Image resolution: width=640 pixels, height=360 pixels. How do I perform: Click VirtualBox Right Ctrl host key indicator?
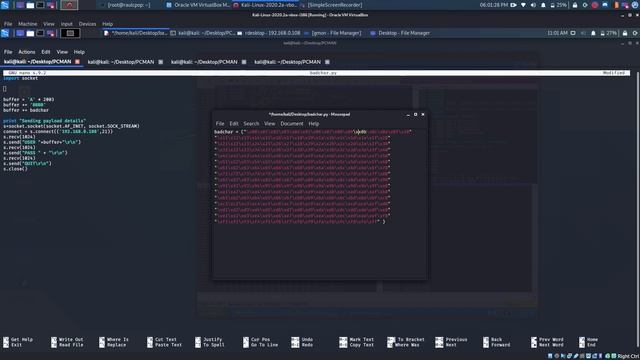pyautogui.click(x=628, y=356)
